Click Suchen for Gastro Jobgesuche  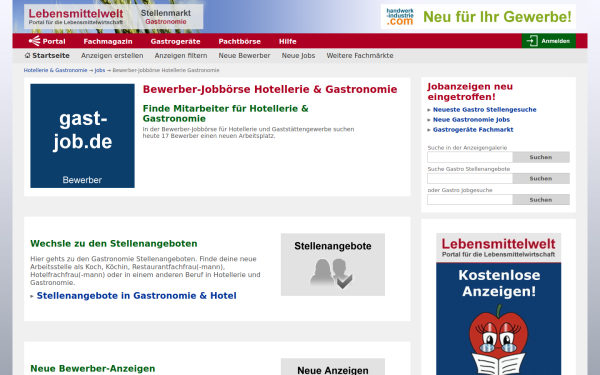541,199
